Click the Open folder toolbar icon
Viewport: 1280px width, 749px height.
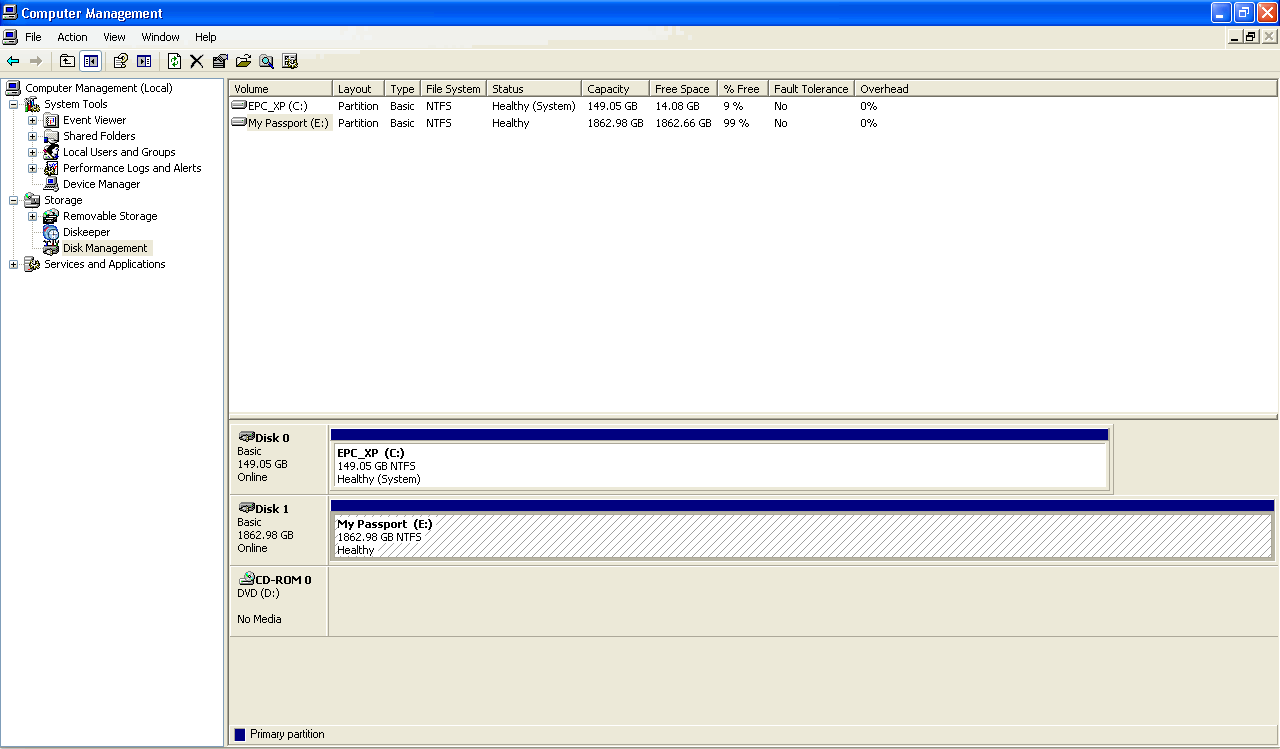[243, 61]
